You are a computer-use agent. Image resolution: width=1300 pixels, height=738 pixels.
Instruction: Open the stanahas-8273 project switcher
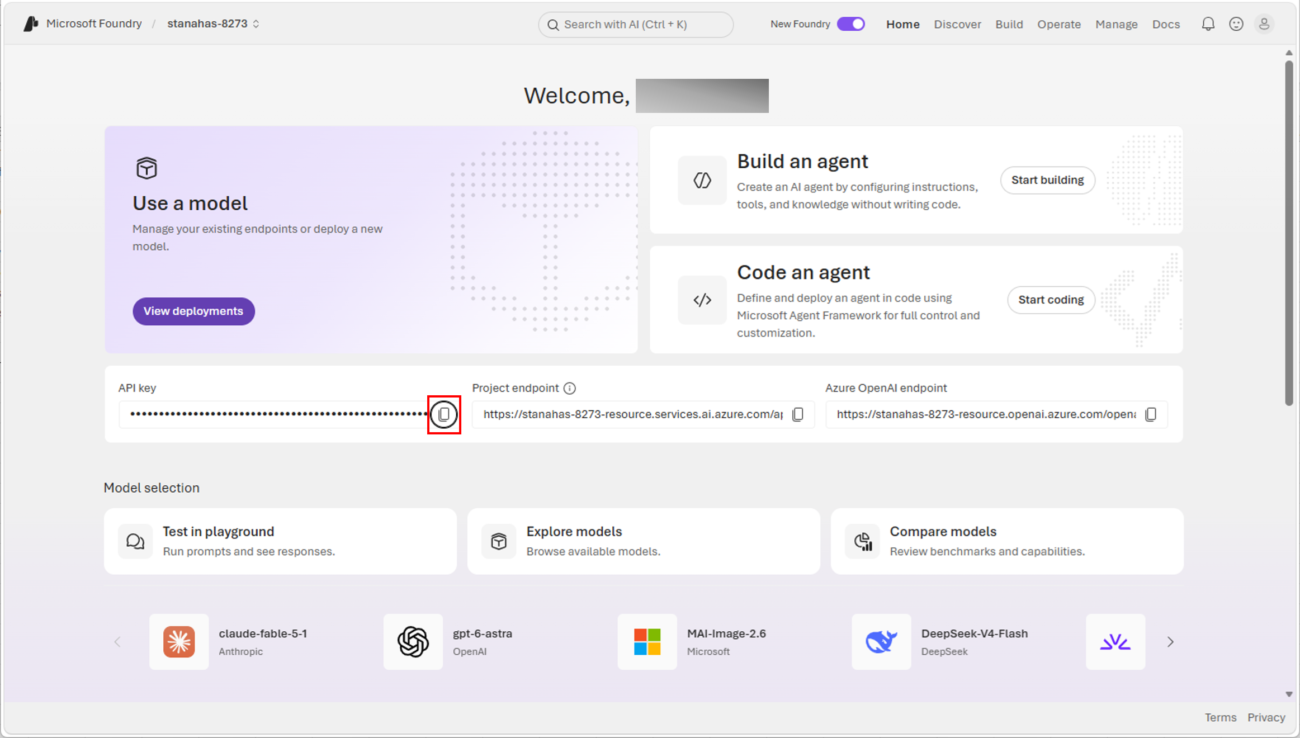[x=213, y=24]
